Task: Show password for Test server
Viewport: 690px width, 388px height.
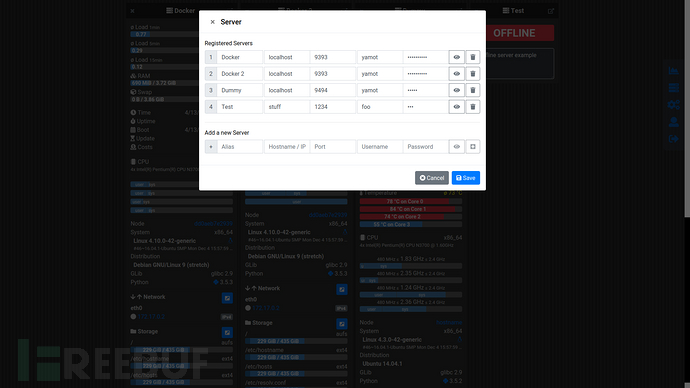Action: pos(456,106)
